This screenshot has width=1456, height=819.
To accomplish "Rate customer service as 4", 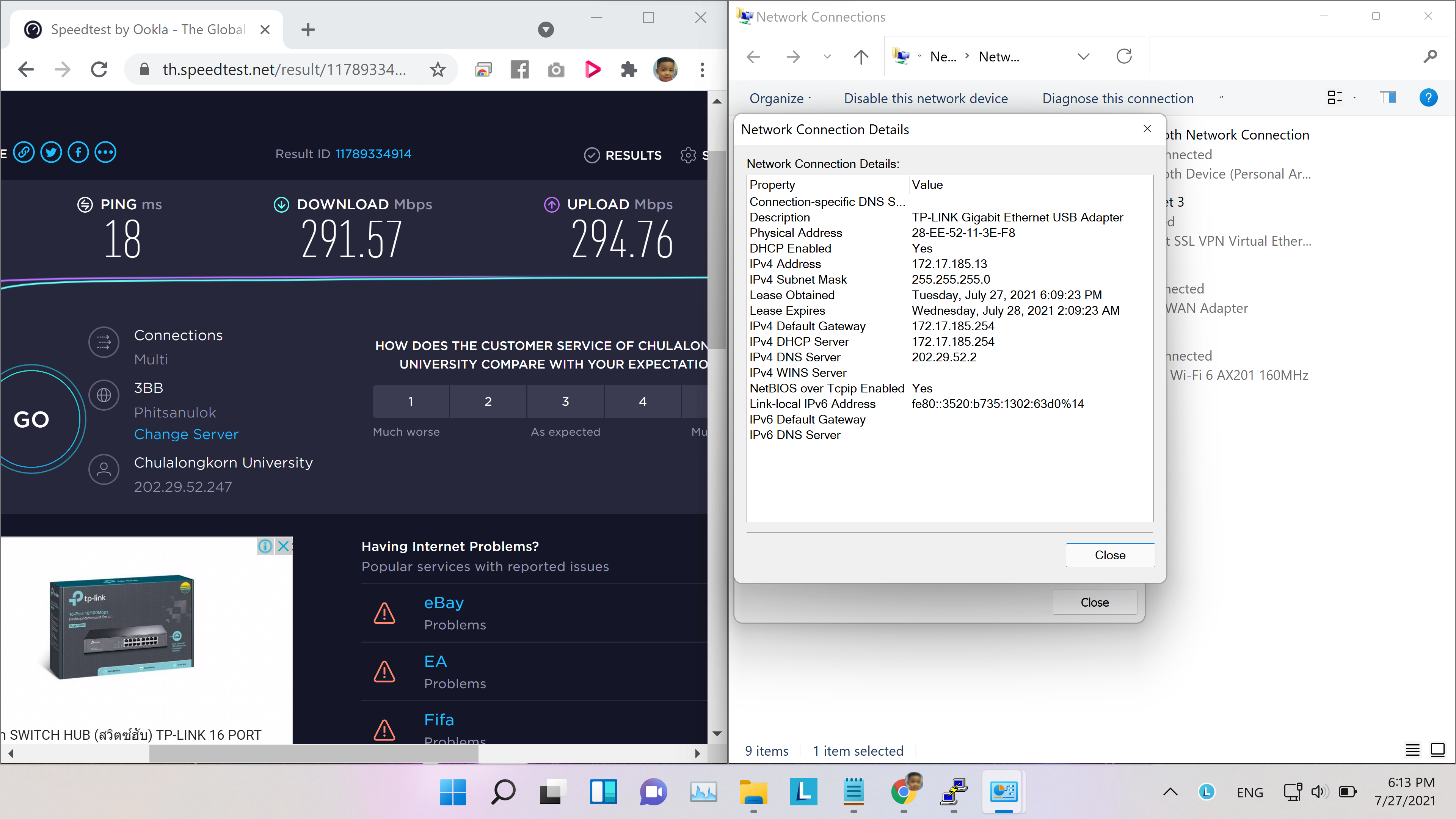I will click(x=643, y=401).
